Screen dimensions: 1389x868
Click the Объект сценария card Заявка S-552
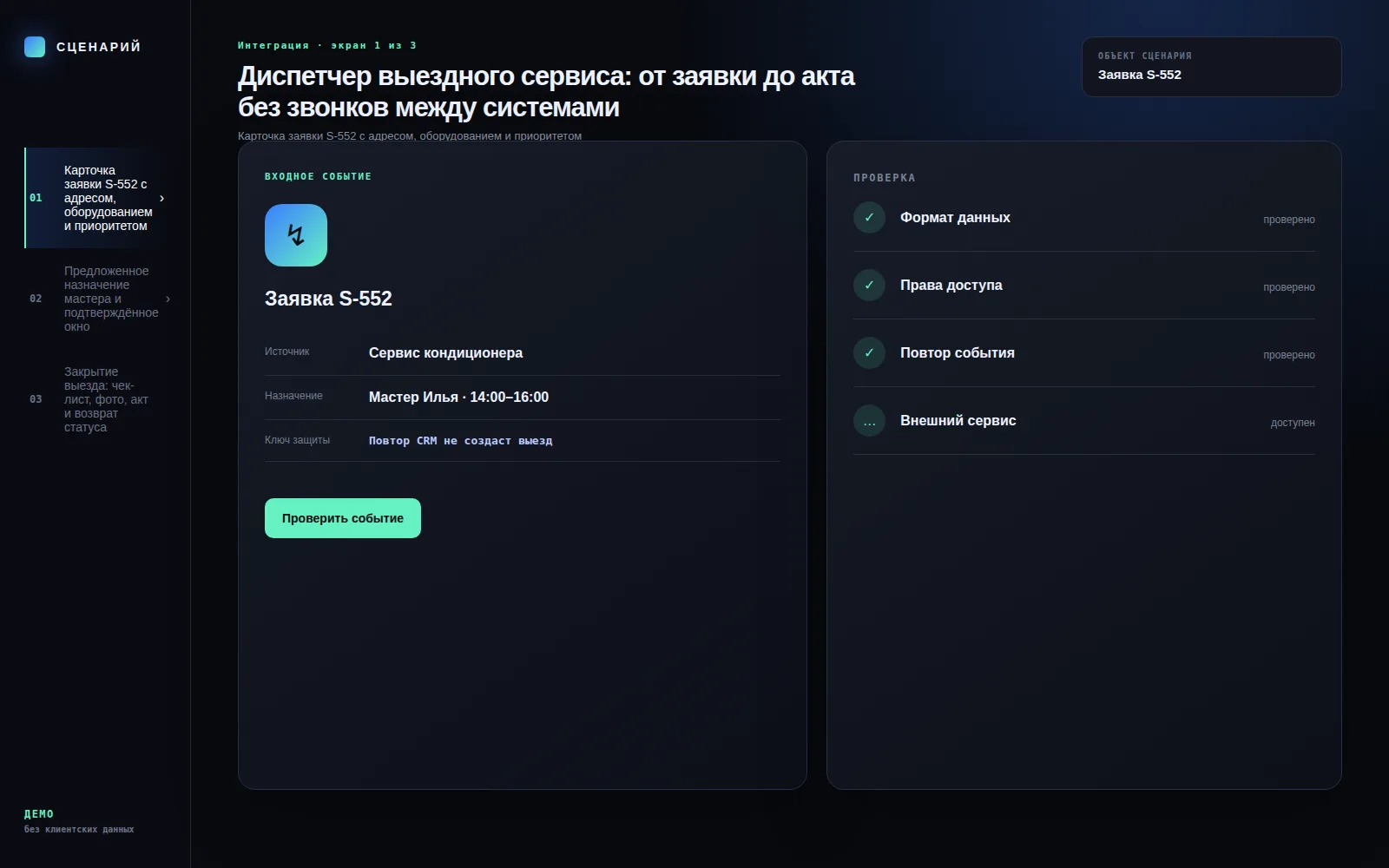tap(1211, 67)
